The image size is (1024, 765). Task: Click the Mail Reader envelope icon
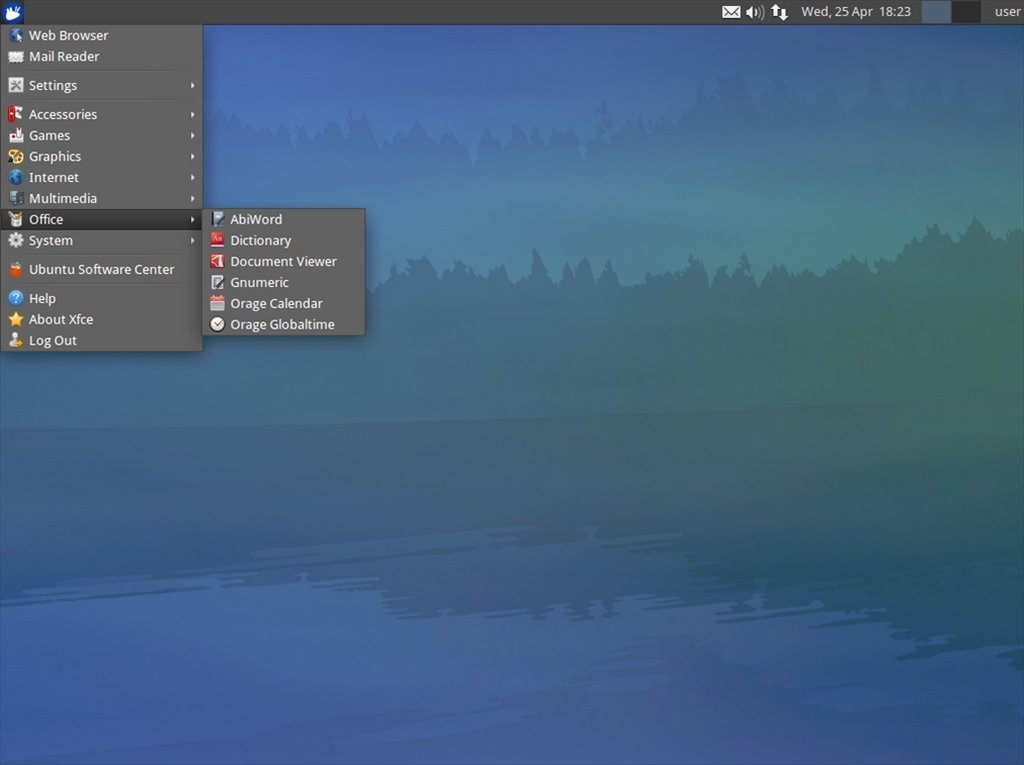coord(16,57)
